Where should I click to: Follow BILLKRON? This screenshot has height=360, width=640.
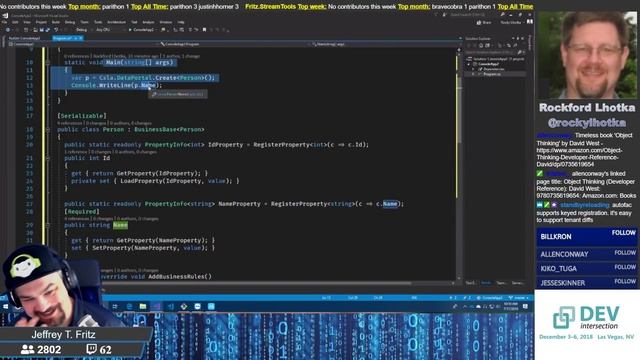pyautogui.click(x=624, y=233)
